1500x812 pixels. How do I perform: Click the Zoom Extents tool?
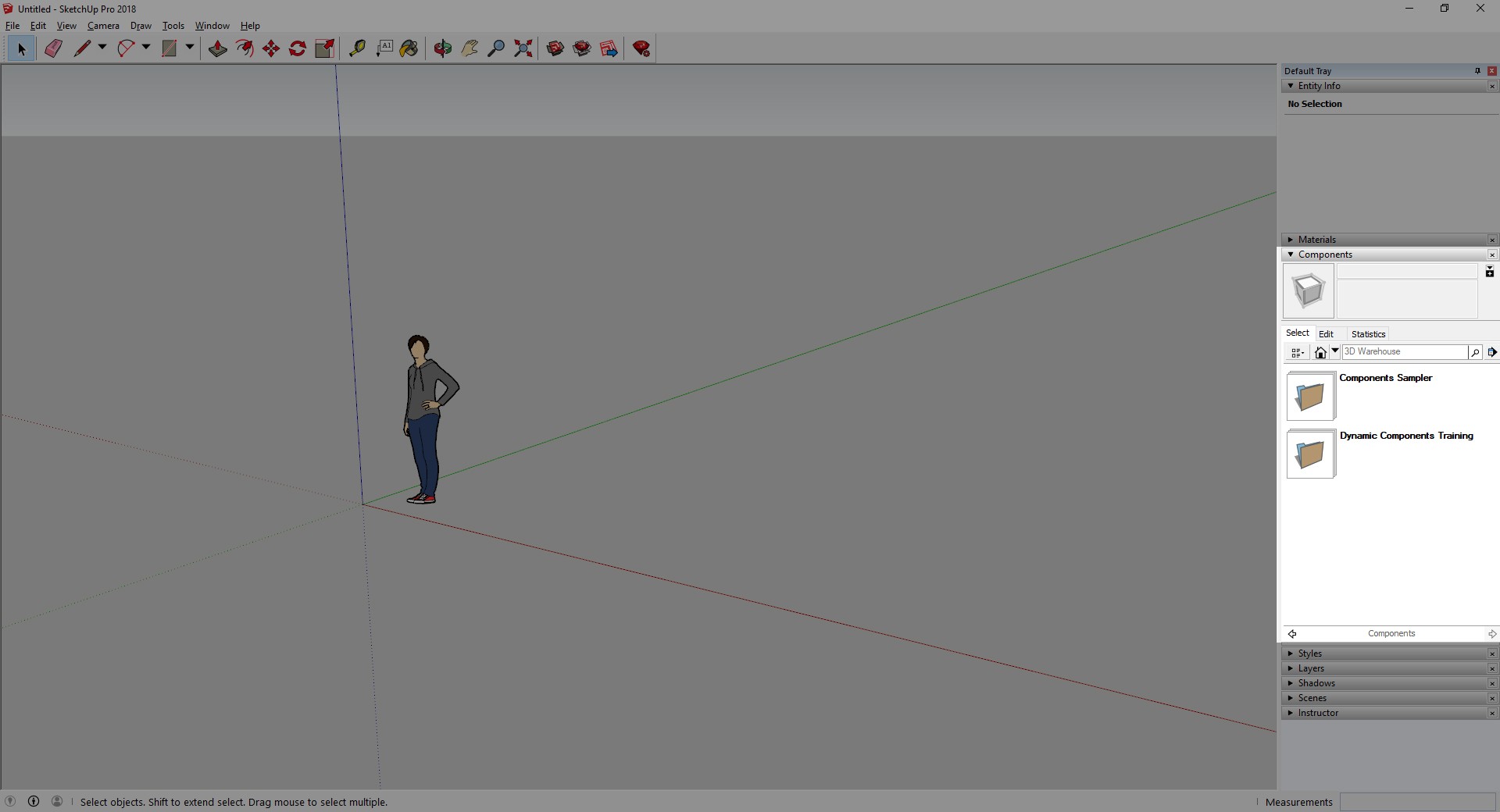(x=523, y=48)
